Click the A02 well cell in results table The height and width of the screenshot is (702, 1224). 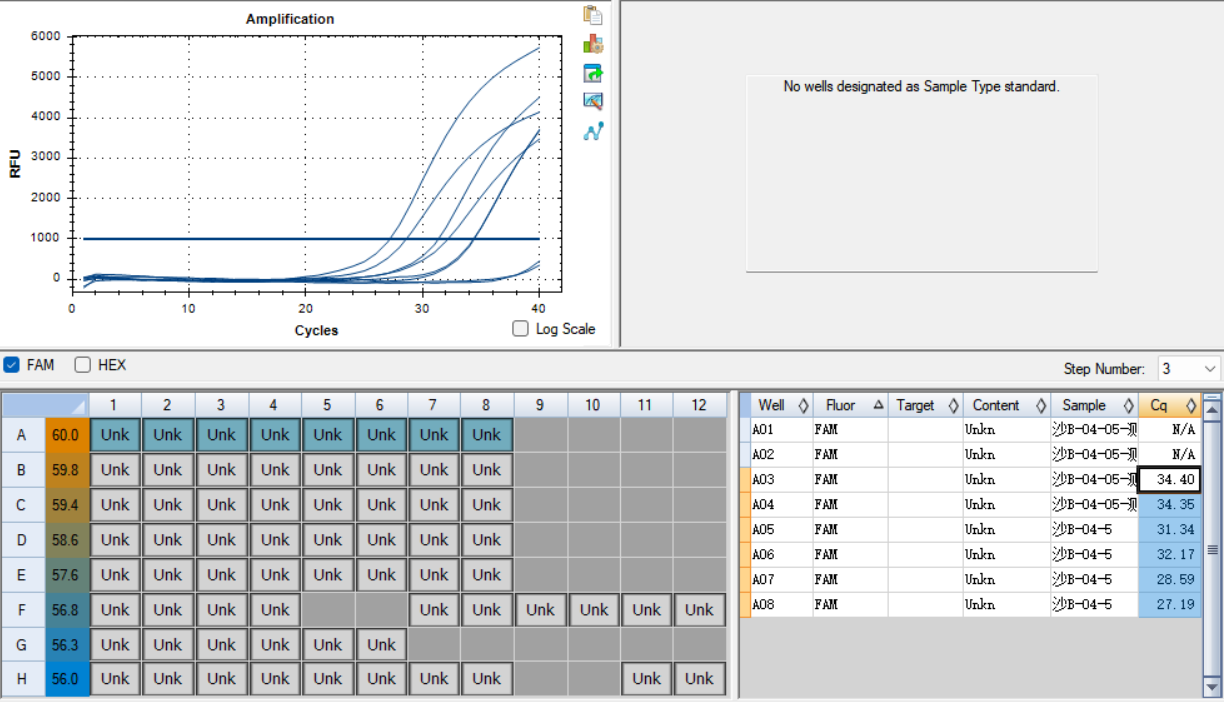(x=781, y=455)
